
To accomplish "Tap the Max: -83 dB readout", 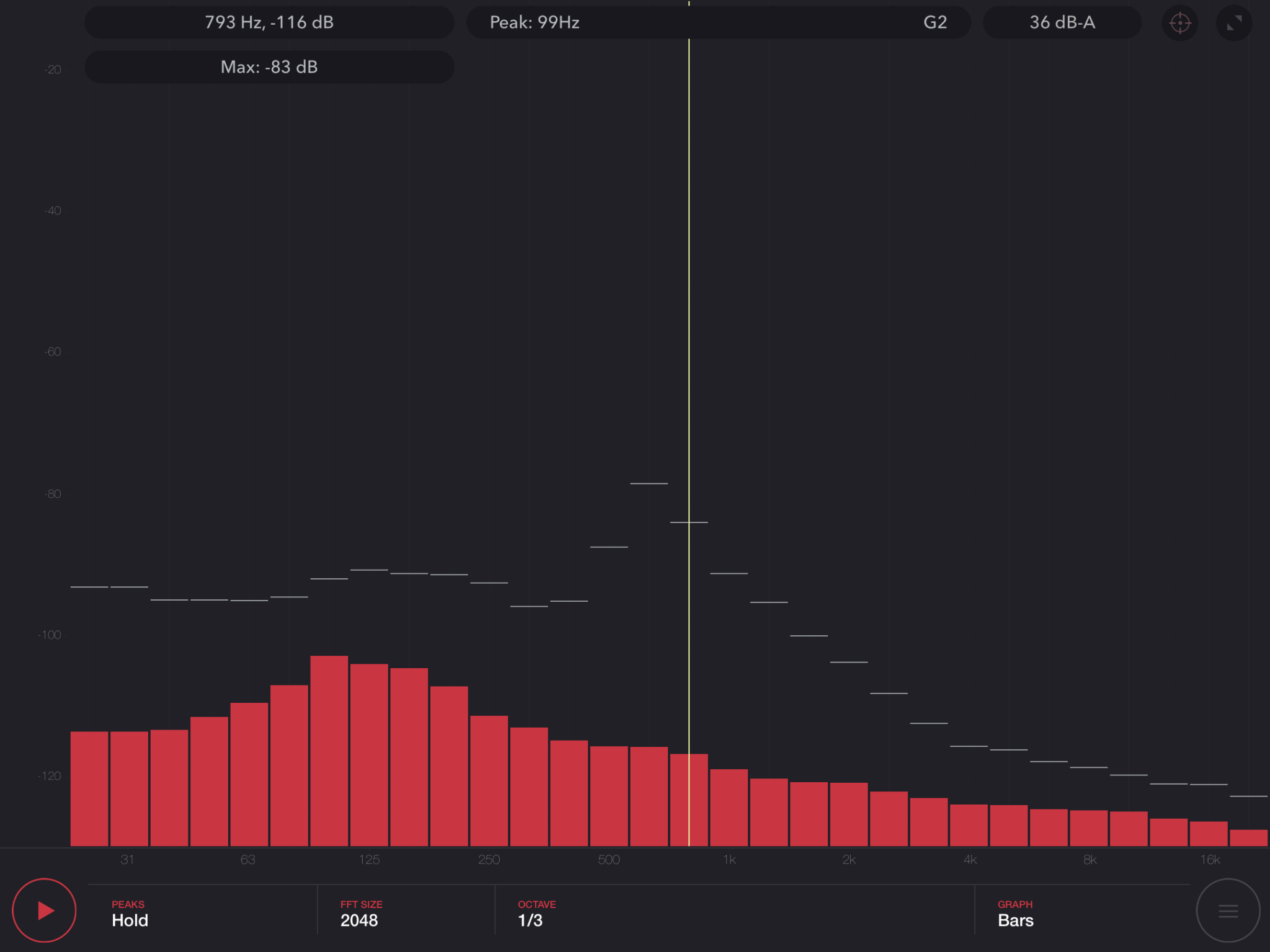I will (x=269, y=67).
